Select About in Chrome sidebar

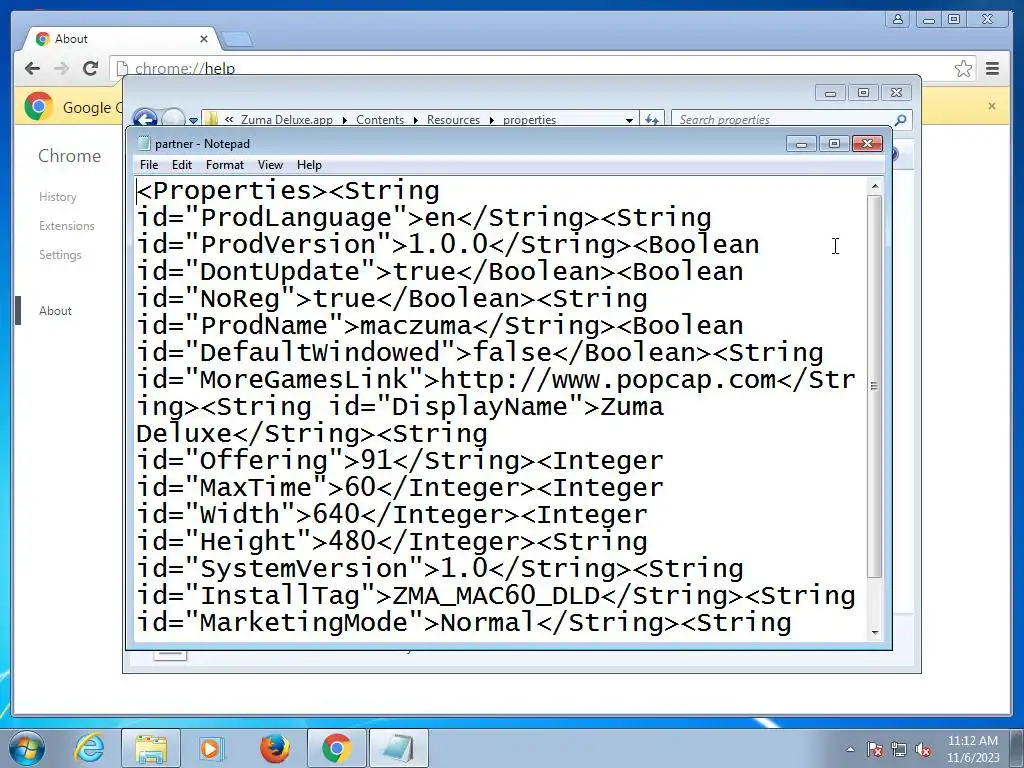click(x=55, y=311)
